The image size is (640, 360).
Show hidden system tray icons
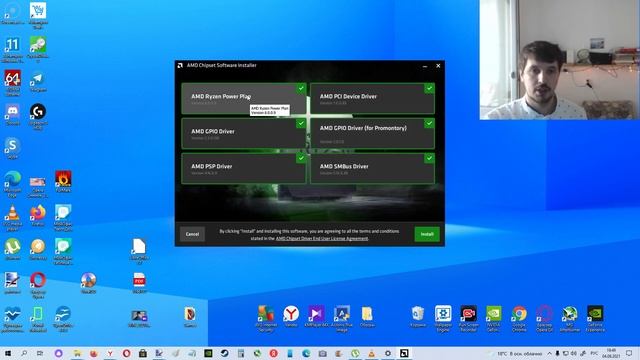point(549,353)
